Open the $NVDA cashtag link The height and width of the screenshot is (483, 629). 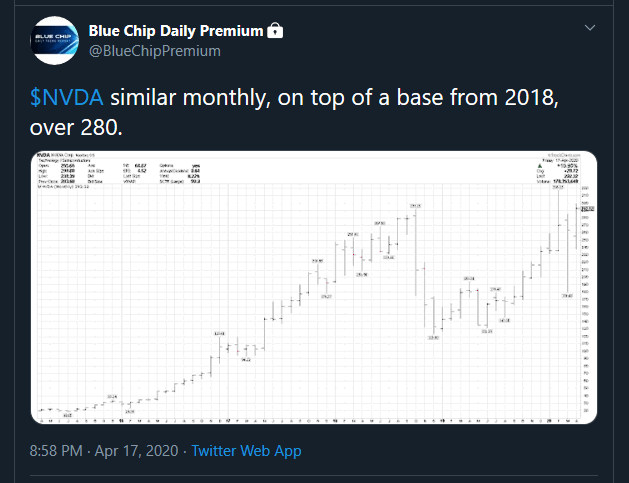point(67,97)
